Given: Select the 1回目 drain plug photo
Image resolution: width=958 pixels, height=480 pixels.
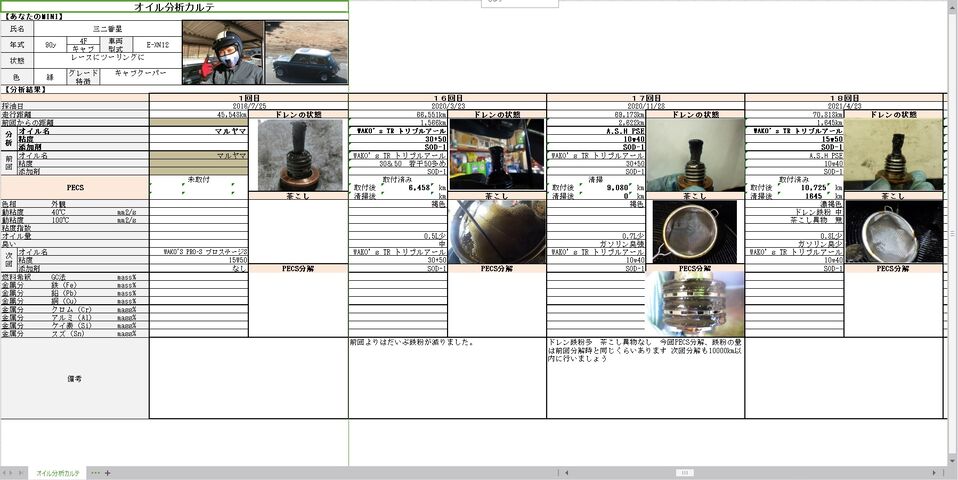Looking at the screenshot, I should [299, 155].
